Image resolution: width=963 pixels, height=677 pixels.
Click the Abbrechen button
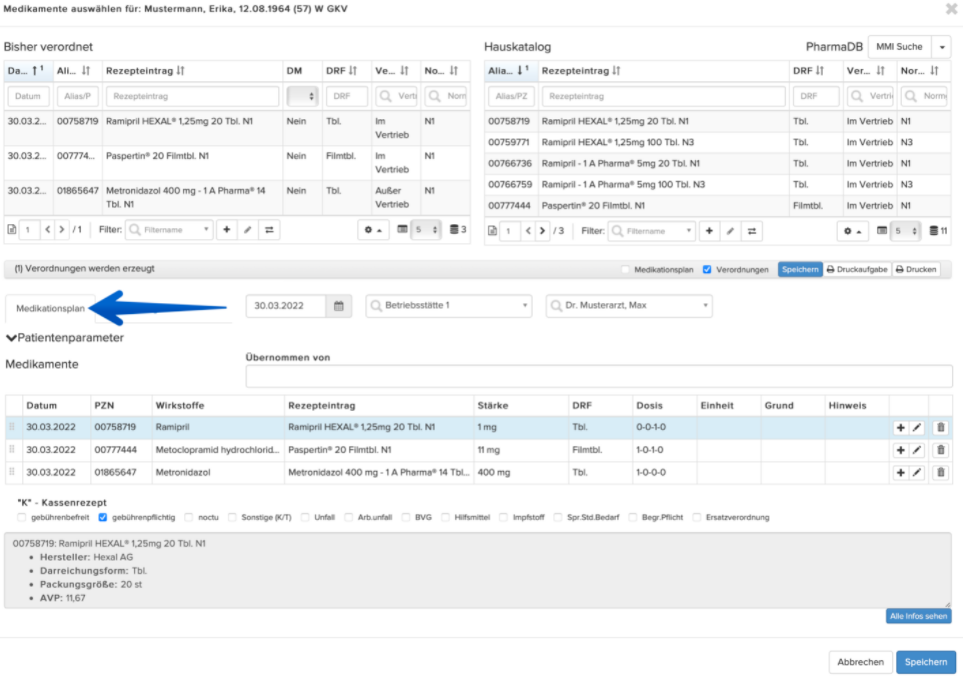(x=860, y=662)
